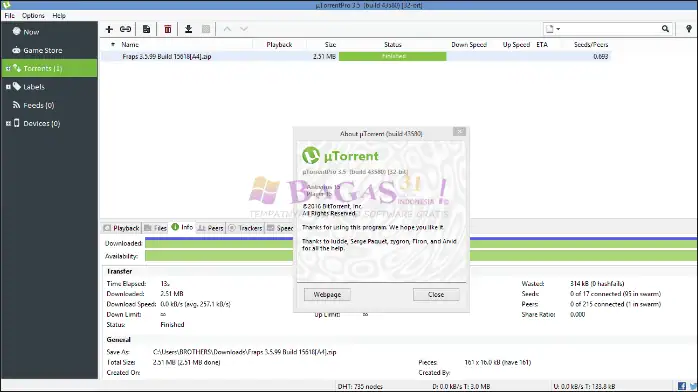Click the Save As path value

pos(244,352)
